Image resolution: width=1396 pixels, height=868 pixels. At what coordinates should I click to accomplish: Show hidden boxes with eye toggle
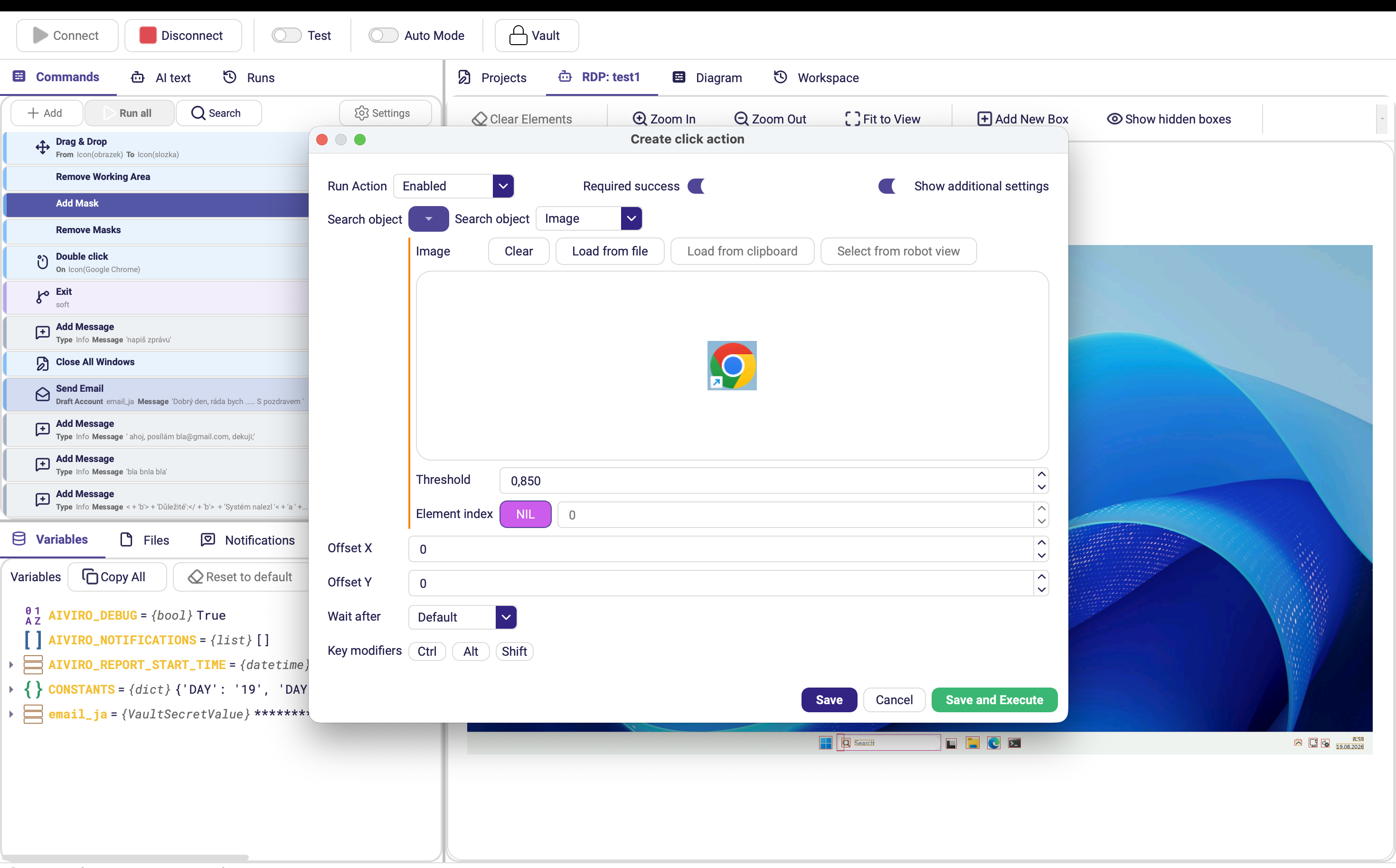click(1114, 119)
